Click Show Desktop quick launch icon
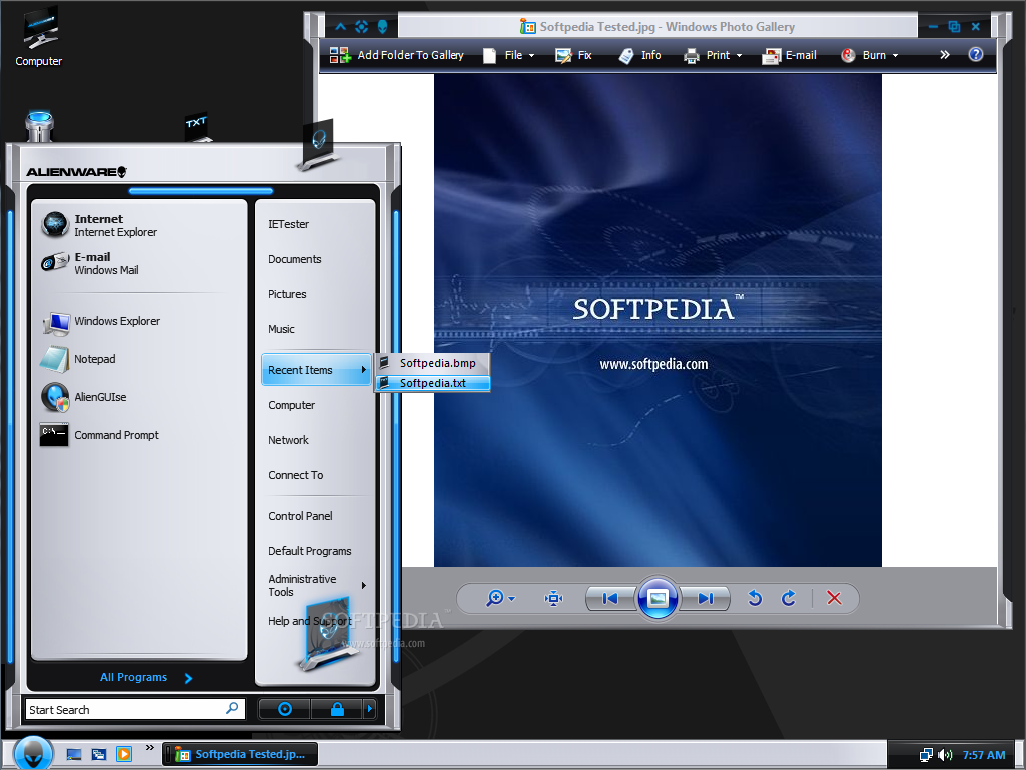The height and width of the screenshot is (770, 1026). [x=74, y=754]
